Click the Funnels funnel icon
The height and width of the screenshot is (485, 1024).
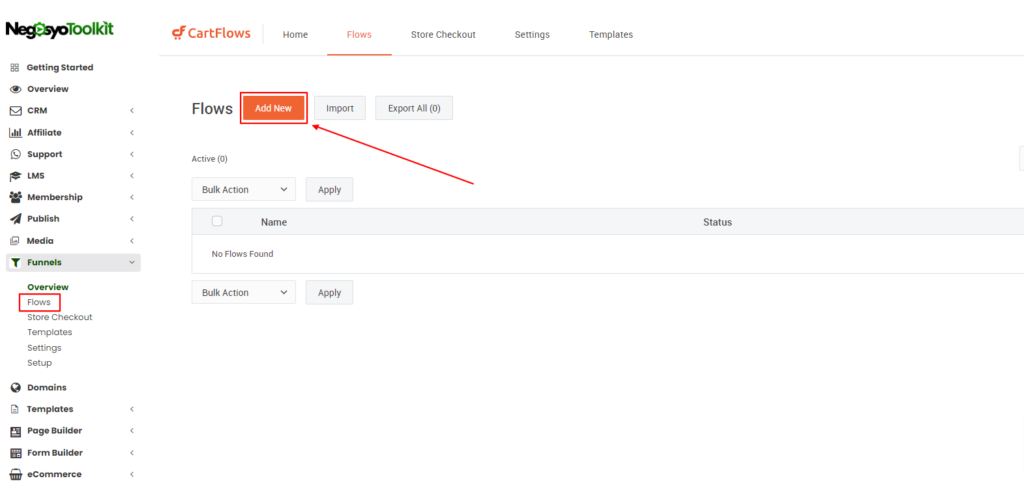(16, 262)
